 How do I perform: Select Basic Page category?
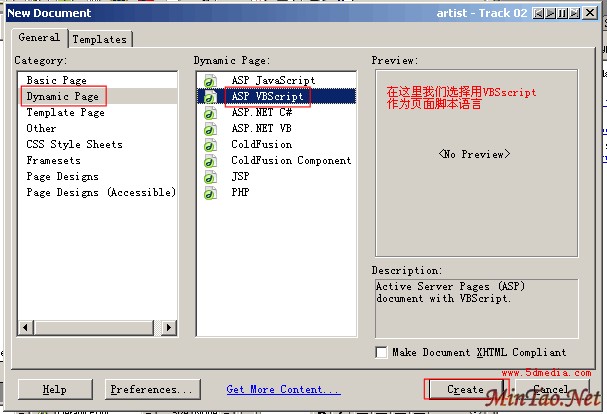(56, 80)
